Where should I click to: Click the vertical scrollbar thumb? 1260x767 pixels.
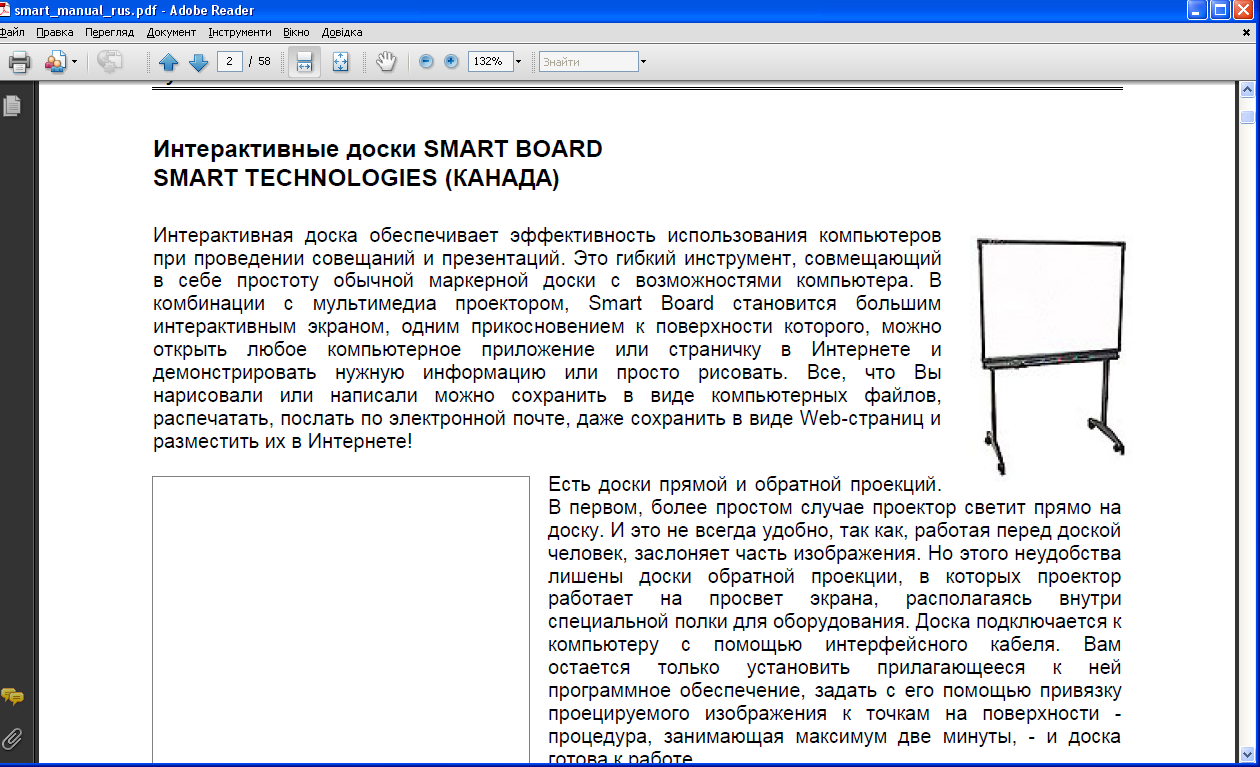point(1247,116)
